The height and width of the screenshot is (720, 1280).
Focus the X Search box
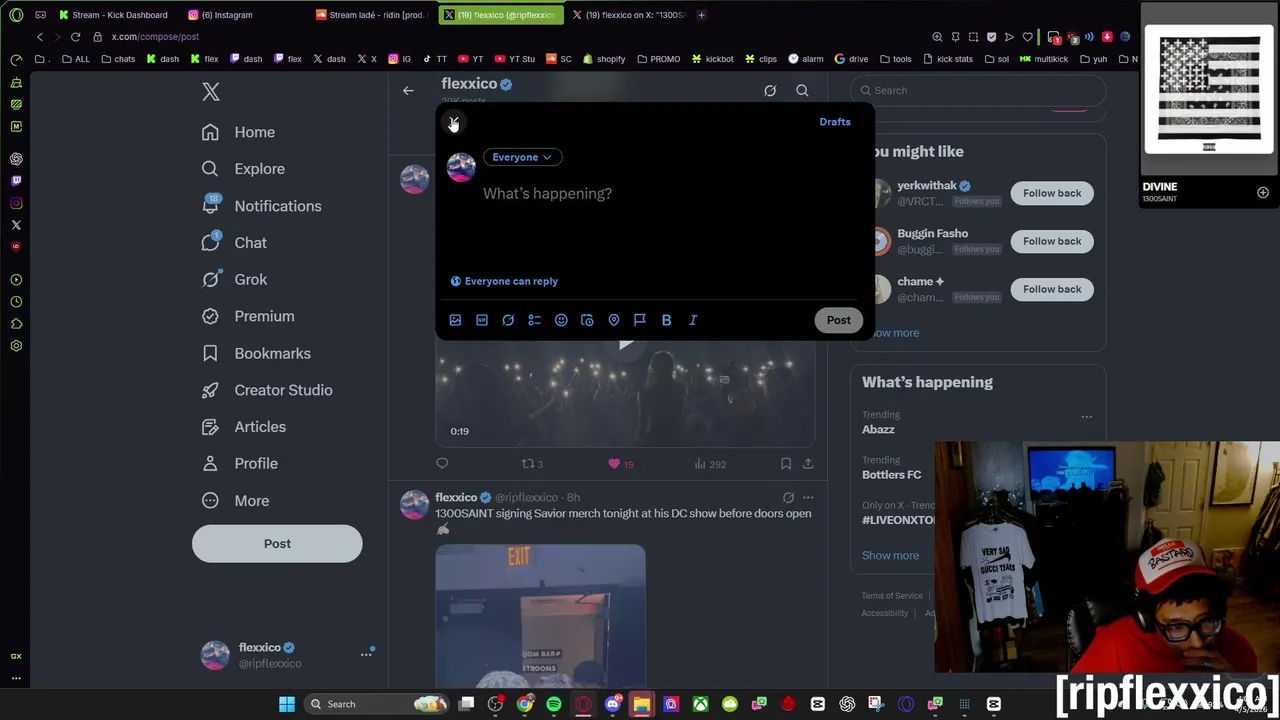point(978,90)
